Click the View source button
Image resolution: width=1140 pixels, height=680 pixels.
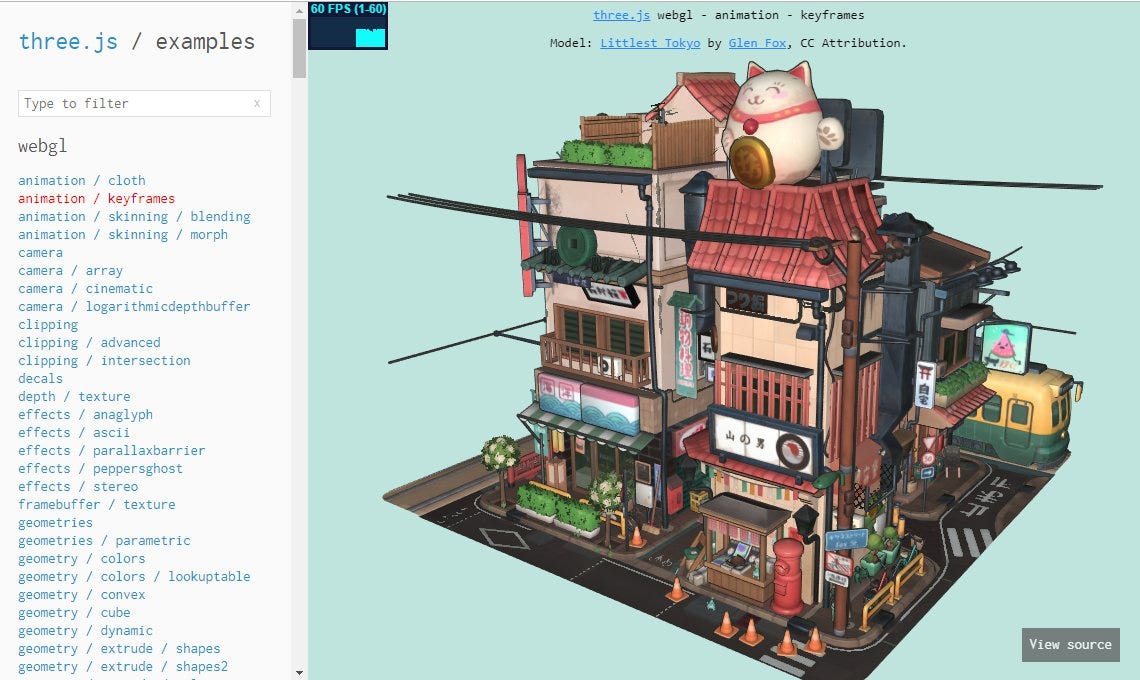1070,644
